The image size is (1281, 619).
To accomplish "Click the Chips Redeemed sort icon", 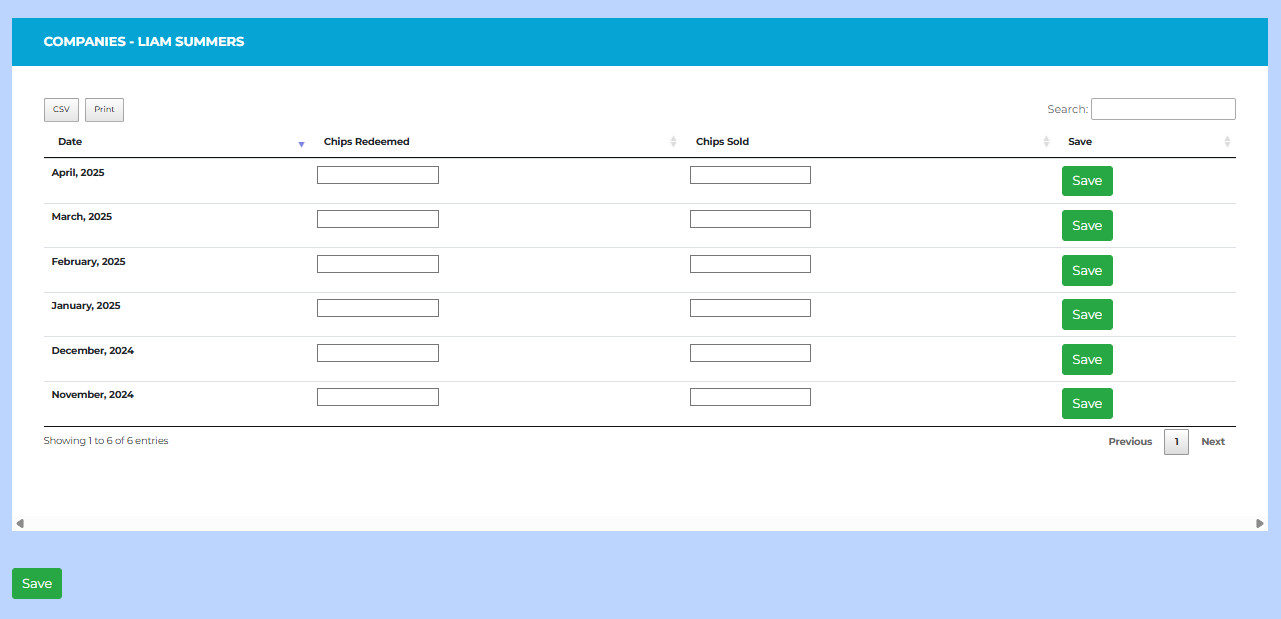I will click(x=673, y=142).
